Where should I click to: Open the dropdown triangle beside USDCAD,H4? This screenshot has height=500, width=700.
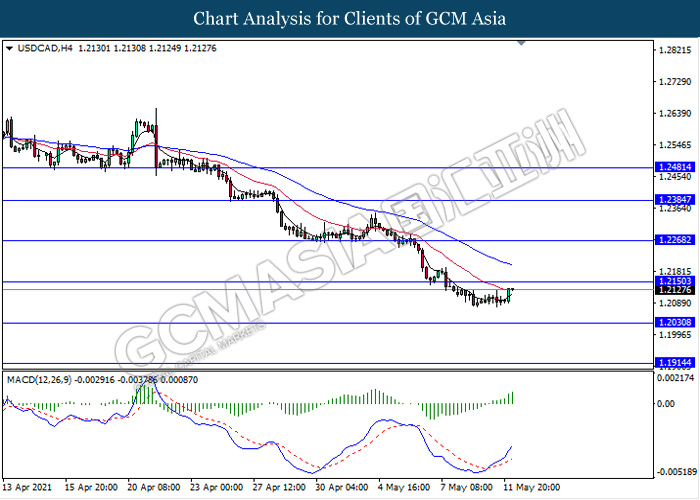9,48
